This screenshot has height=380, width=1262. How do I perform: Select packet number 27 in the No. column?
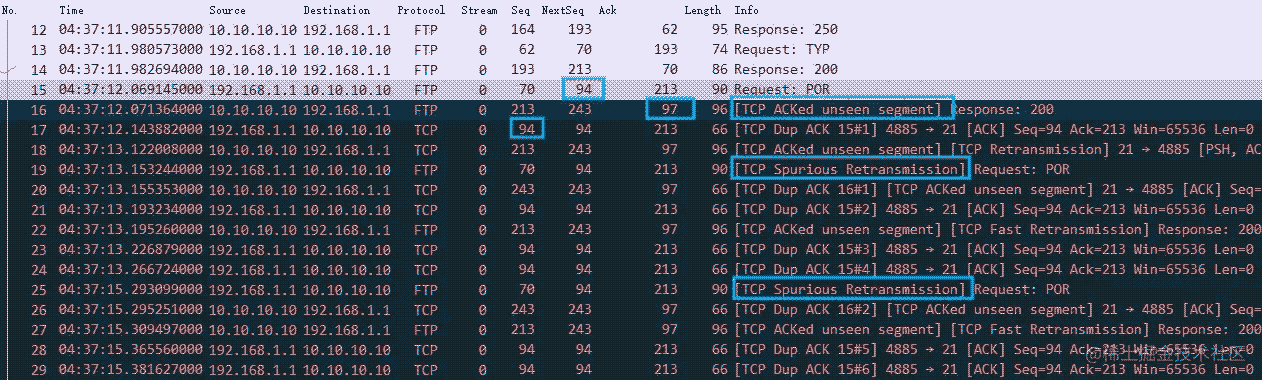(x=39, y=330)
